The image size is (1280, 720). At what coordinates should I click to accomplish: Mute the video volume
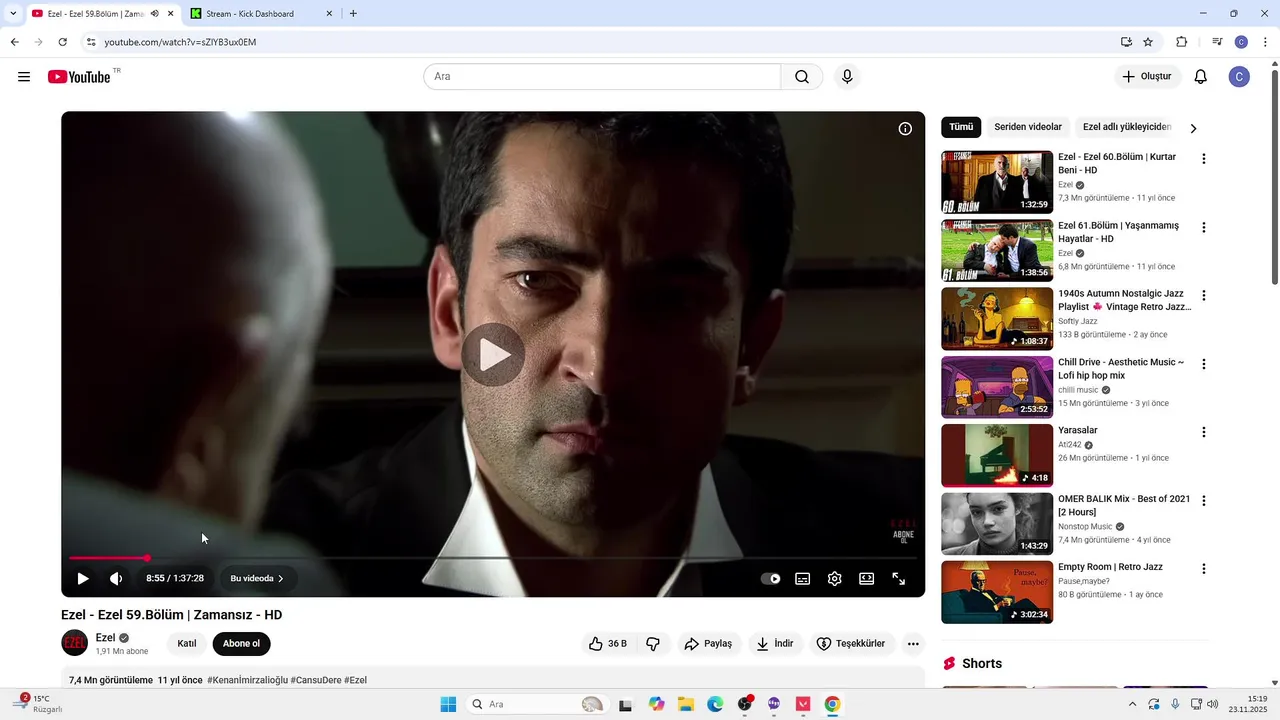(116, 578)
